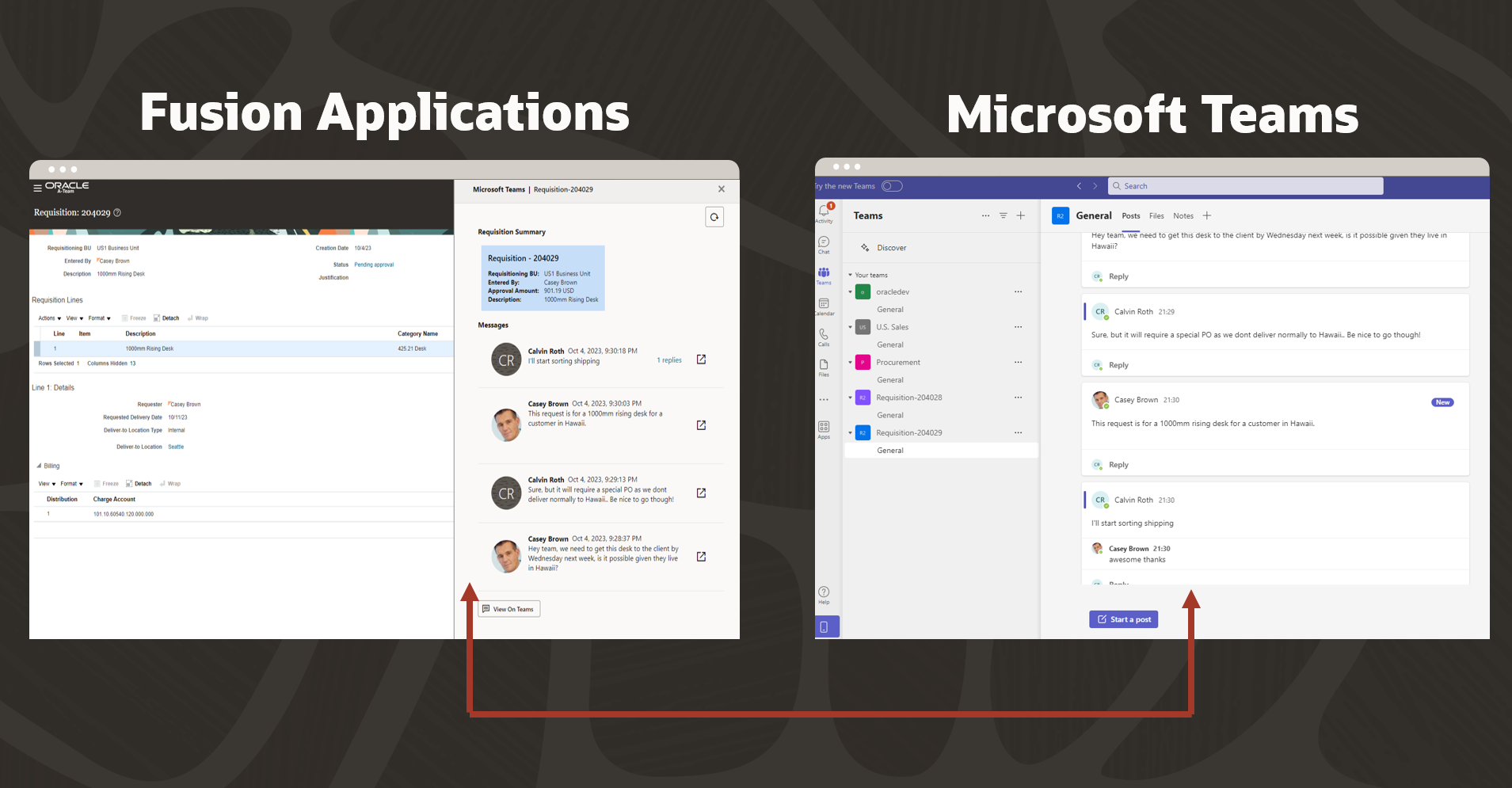Click Freeze in Requisition Lines toolbar
1512x788 pixels.
pos(134,318)
